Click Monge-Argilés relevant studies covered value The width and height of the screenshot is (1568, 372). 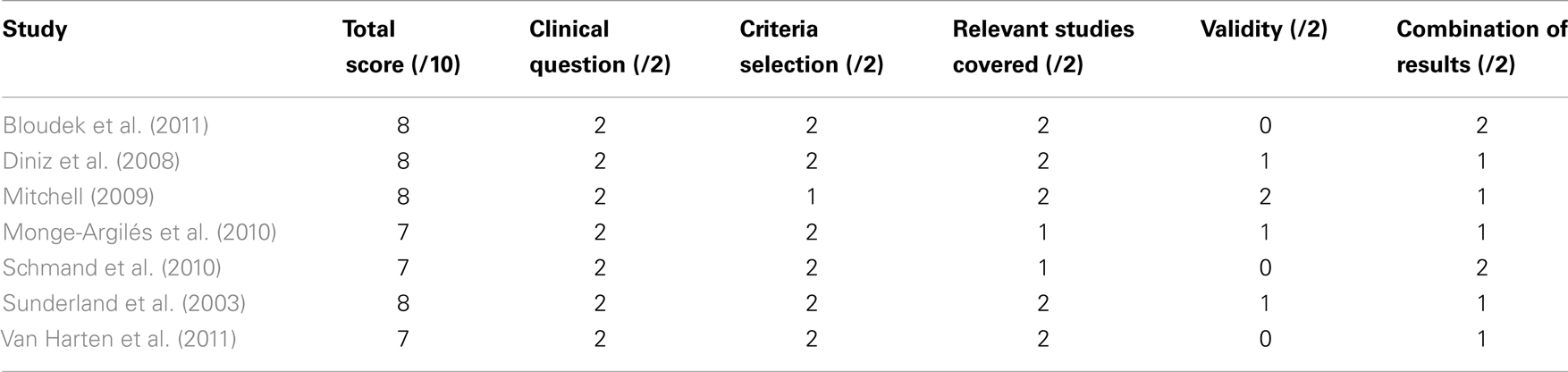[1043, 232]
